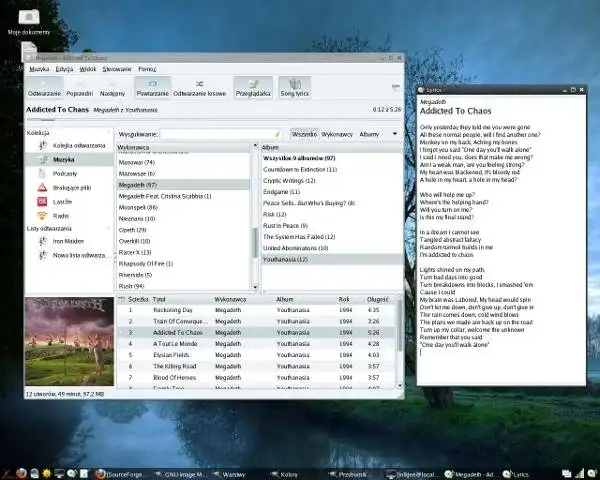
Task: Launch Firefox from the panel launcher
Action: 21,474
